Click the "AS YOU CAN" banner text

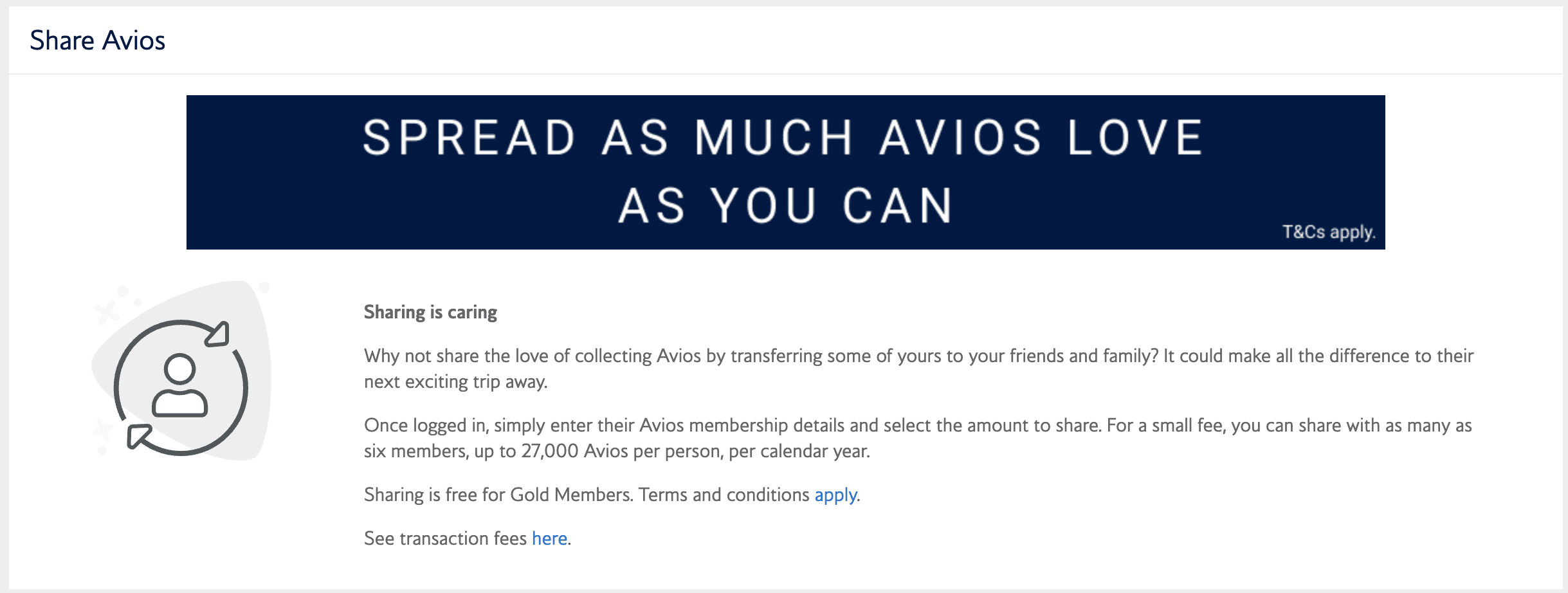click(785, 206)
